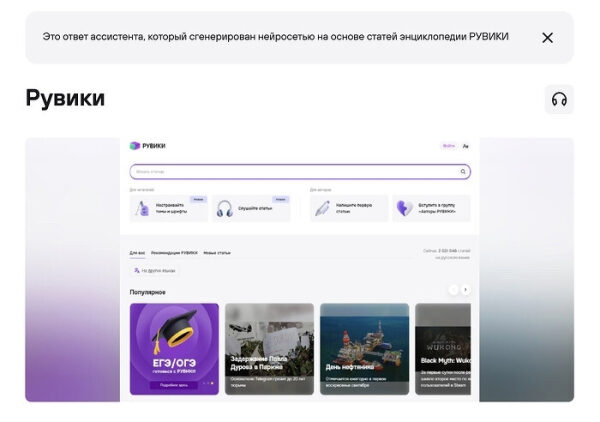Open the Aa font settings icon
The image size is (600, 422).
465,146
